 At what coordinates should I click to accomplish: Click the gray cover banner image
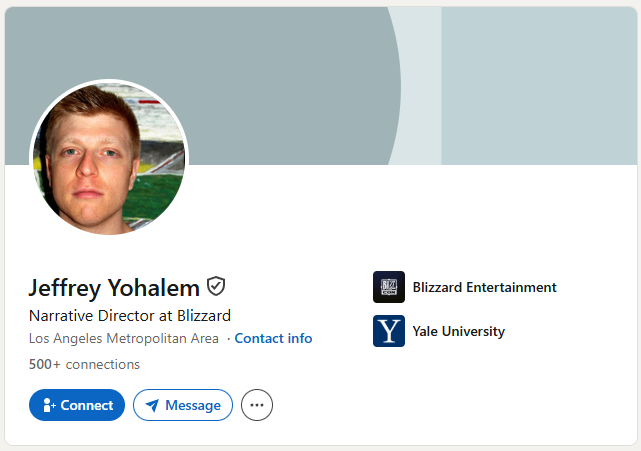pos(280,60)
